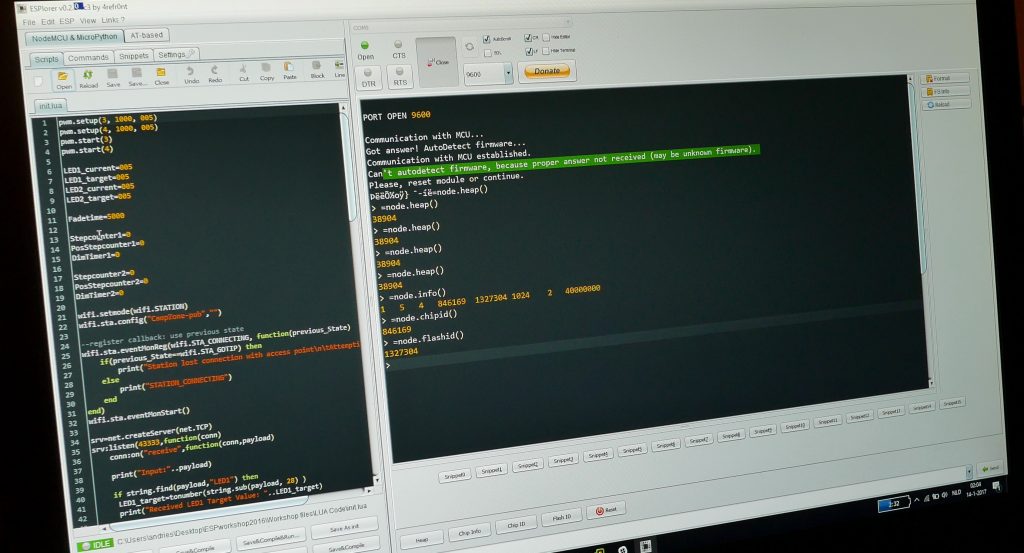This screenshot has width=1024, height=553.
Task: Click the Save As init button
Action: [x=344, y=528]
